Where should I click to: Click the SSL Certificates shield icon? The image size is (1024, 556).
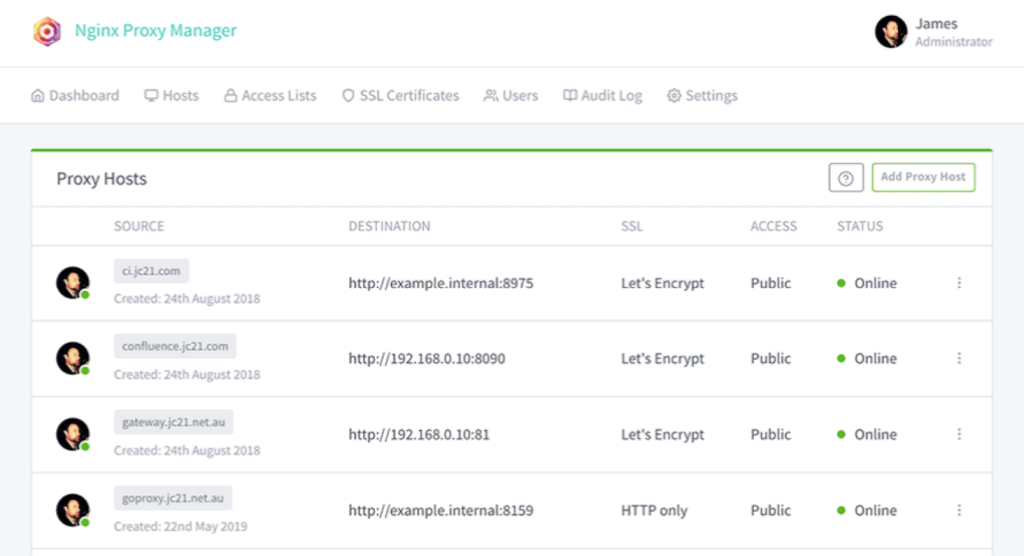(x=348, y=95)
